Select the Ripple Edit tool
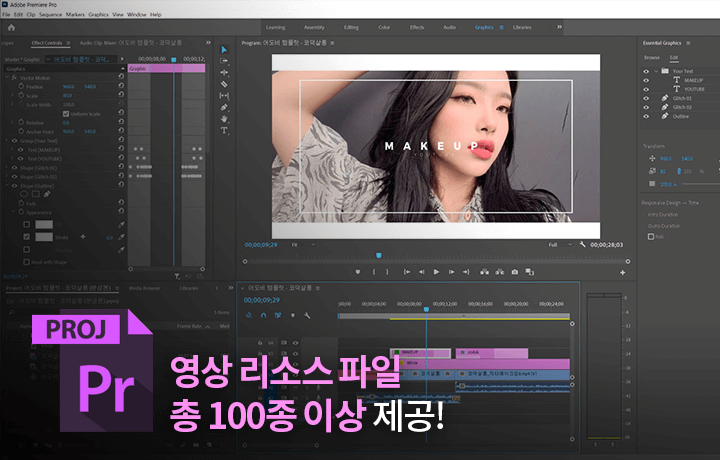Image resolution: width=720 pixels, height=460 pixels. coord(224,73)
